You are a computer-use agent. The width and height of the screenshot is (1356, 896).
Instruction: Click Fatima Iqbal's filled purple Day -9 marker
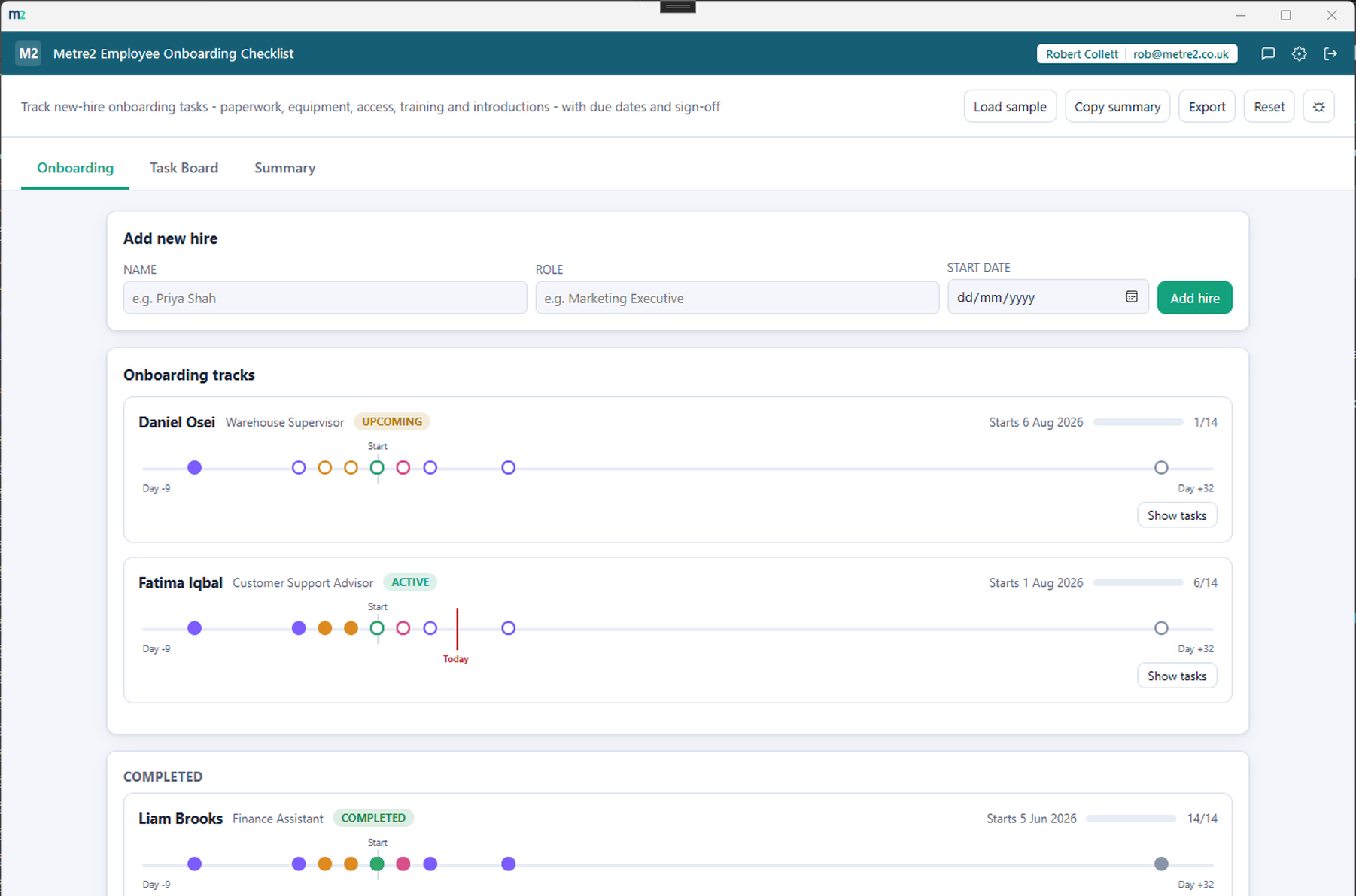tap(195, 628)
